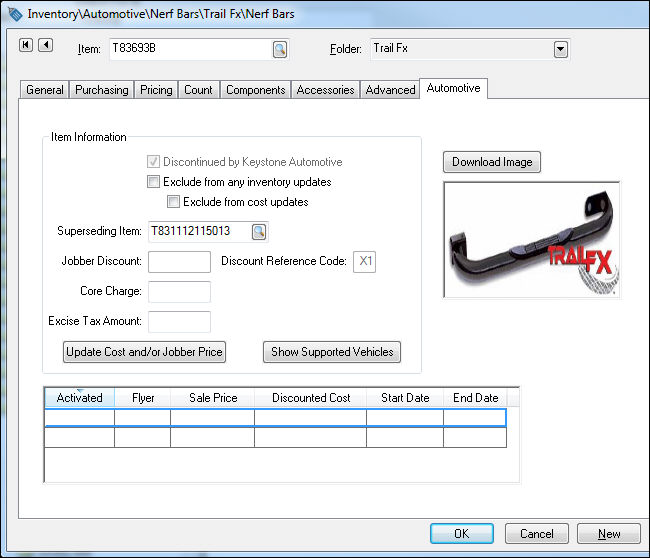Sort the grid by Activated column
Image resolution: width=650 pixels, height=558 pixels.
[x=79, y=398]
